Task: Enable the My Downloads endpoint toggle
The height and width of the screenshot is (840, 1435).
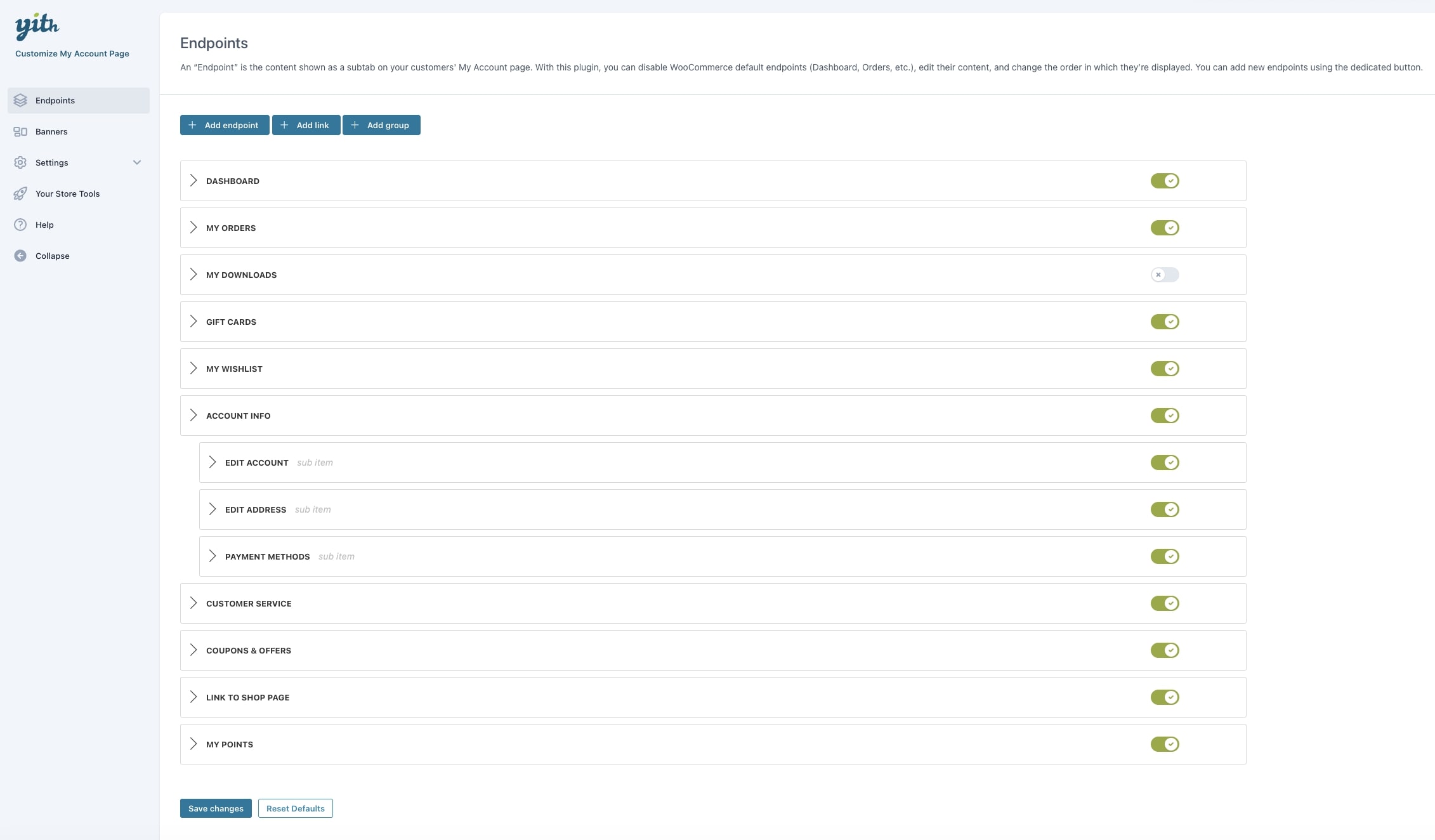Action: click(1165, 275)
